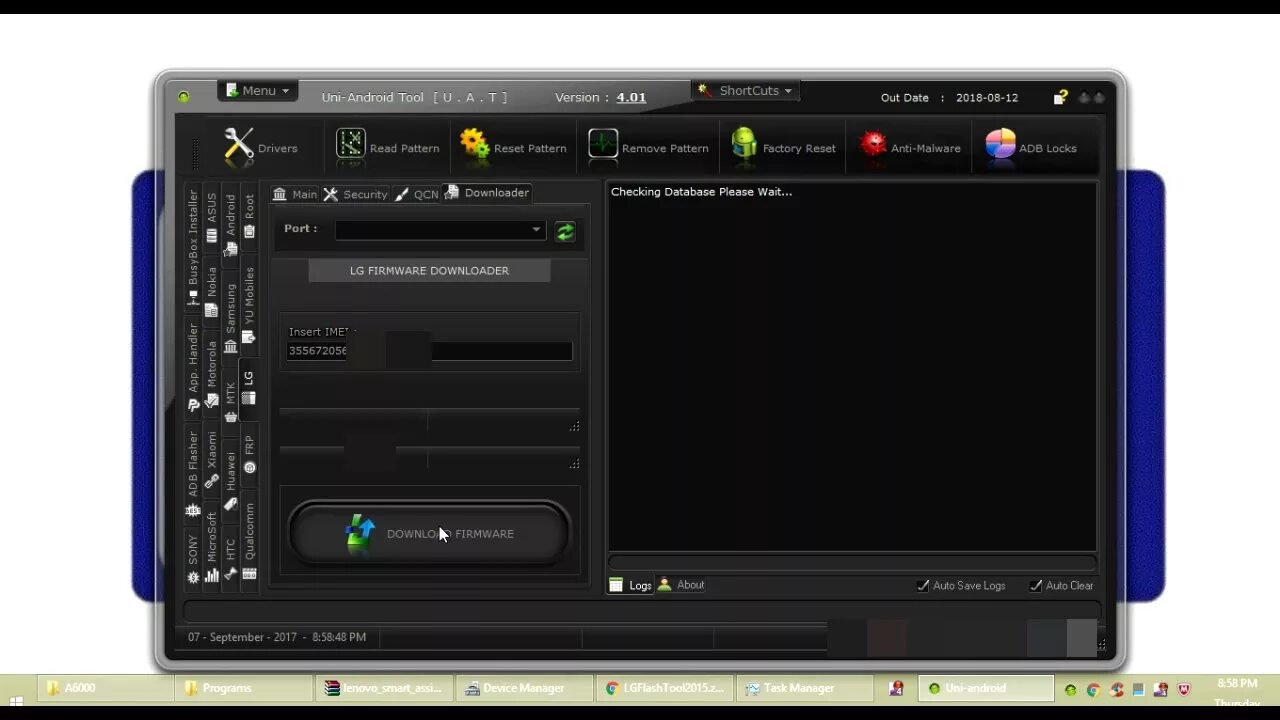
Task: Open the YU Mobiles side tab
Action: point(249,304)
